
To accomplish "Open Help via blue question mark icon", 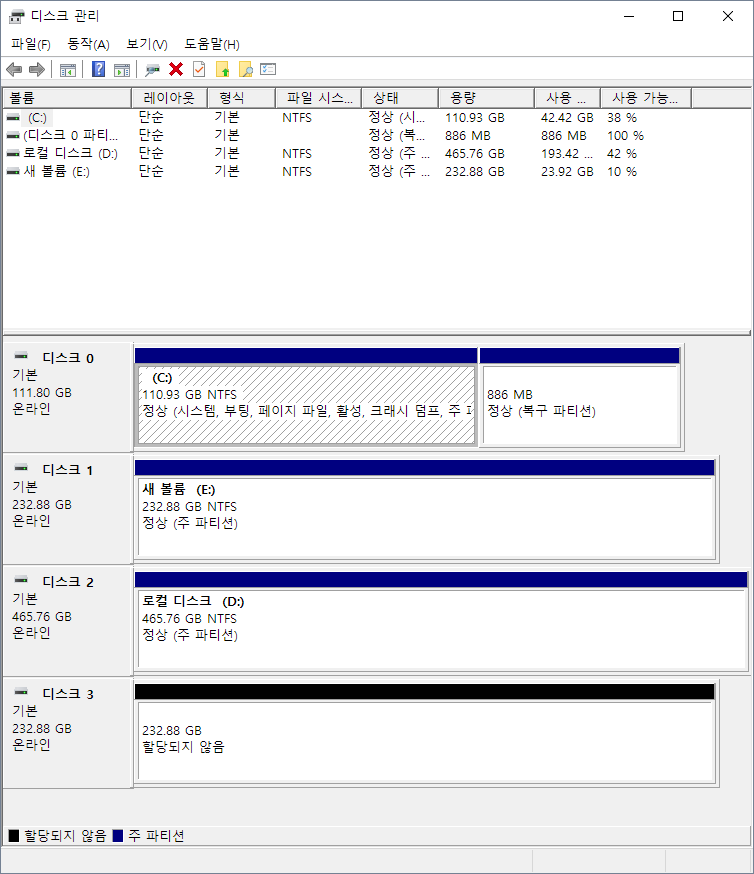I will [x=98, y=69].
